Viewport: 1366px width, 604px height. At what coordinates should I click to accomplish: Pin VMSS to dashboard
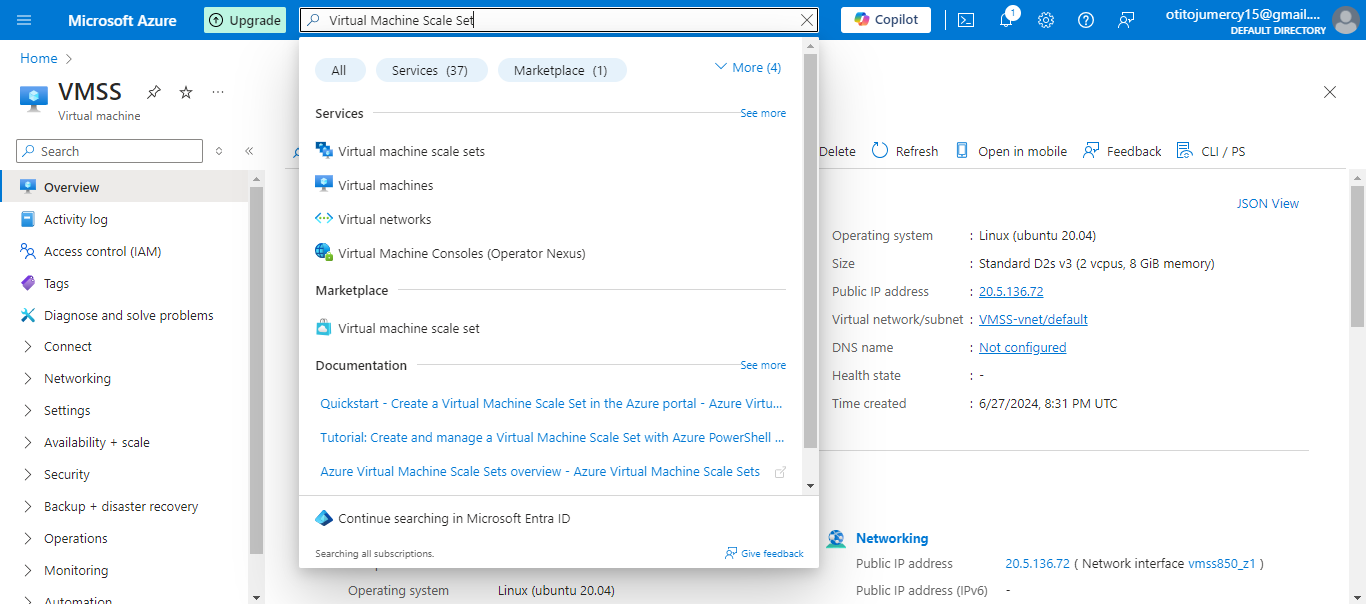pyautogui.click(x=153, y=92)
